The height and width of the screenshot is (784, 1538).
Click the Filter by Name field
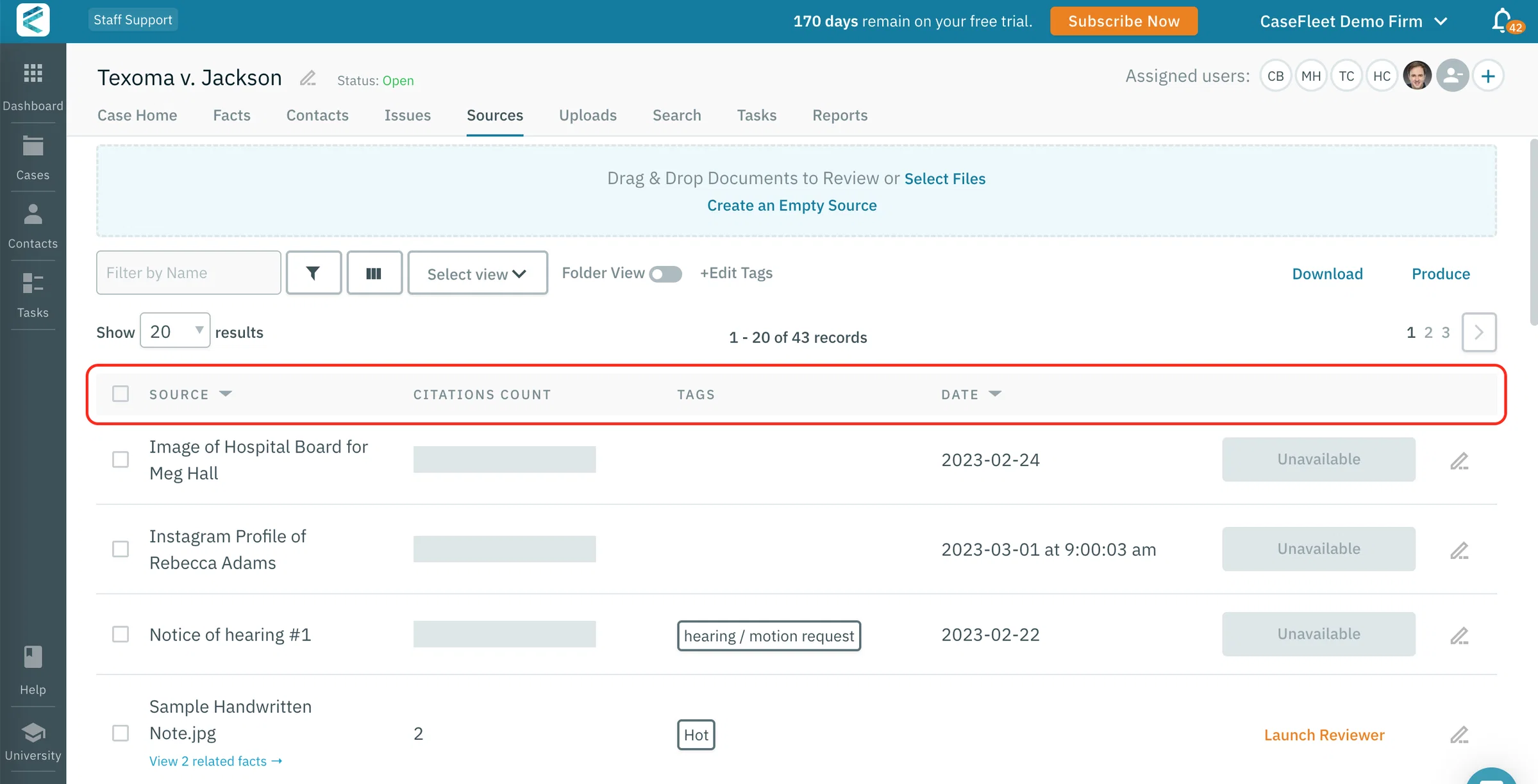(188, 273)
